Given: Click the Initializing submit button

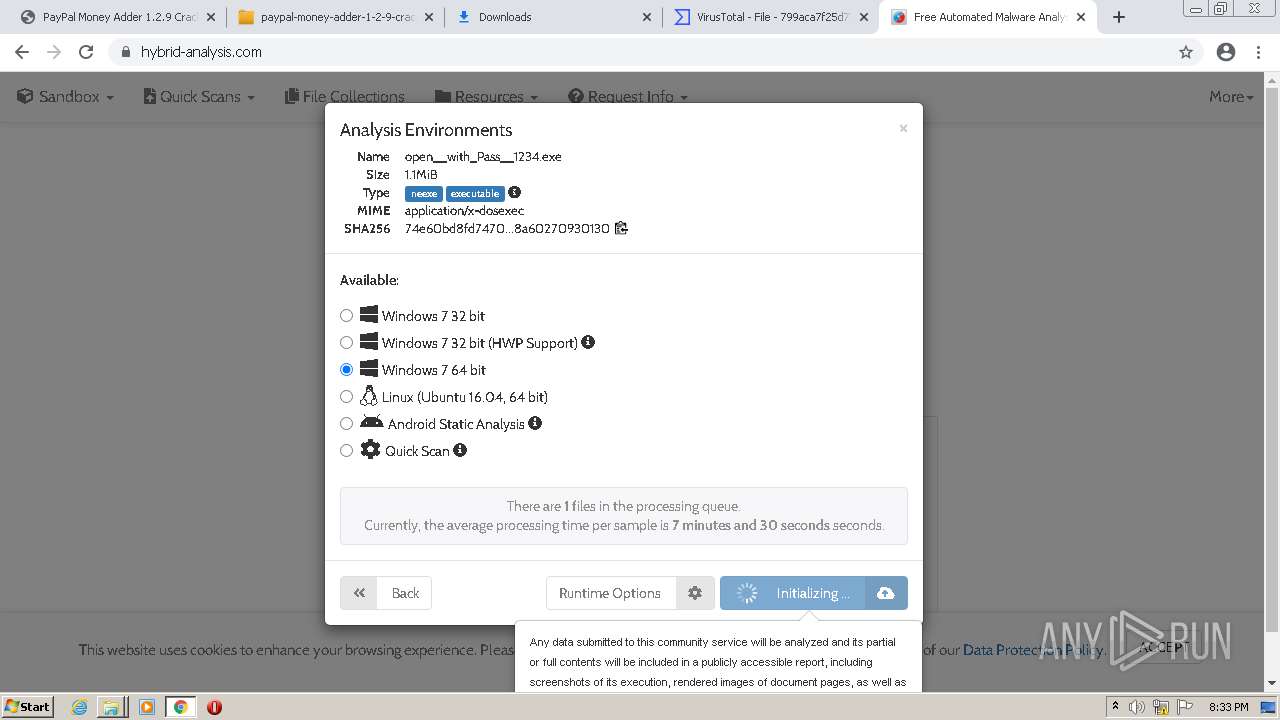Looking at the screenshot, I should point(793,593).
